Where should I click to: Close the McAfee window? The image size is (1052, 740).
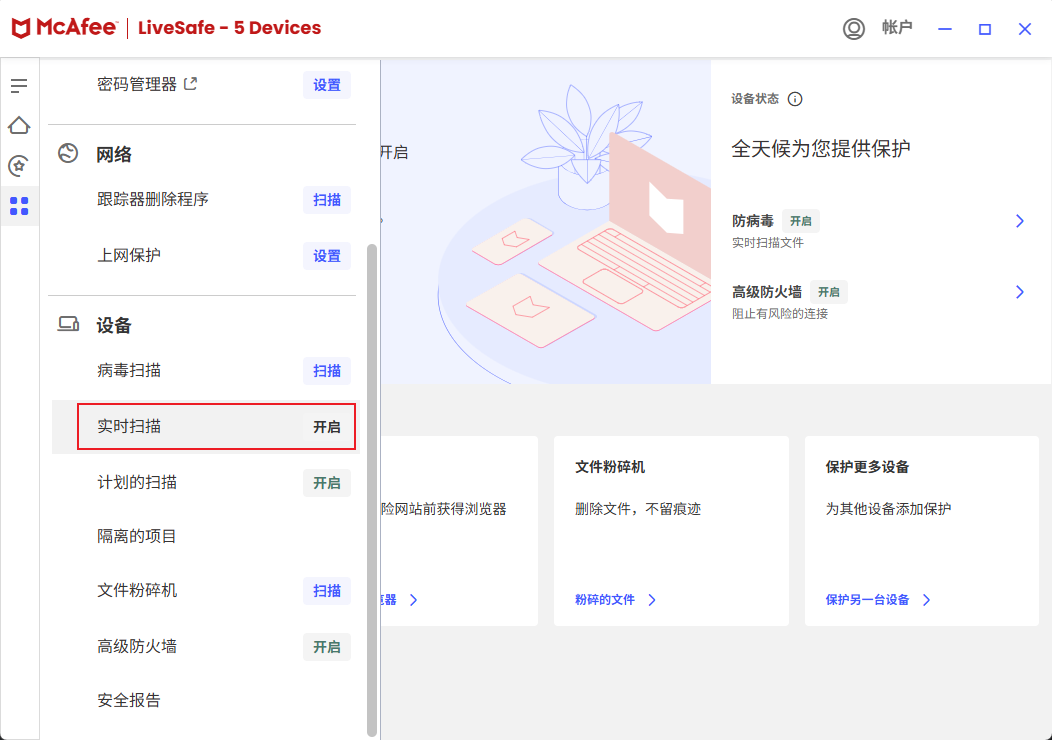(x=1024, y=29)
